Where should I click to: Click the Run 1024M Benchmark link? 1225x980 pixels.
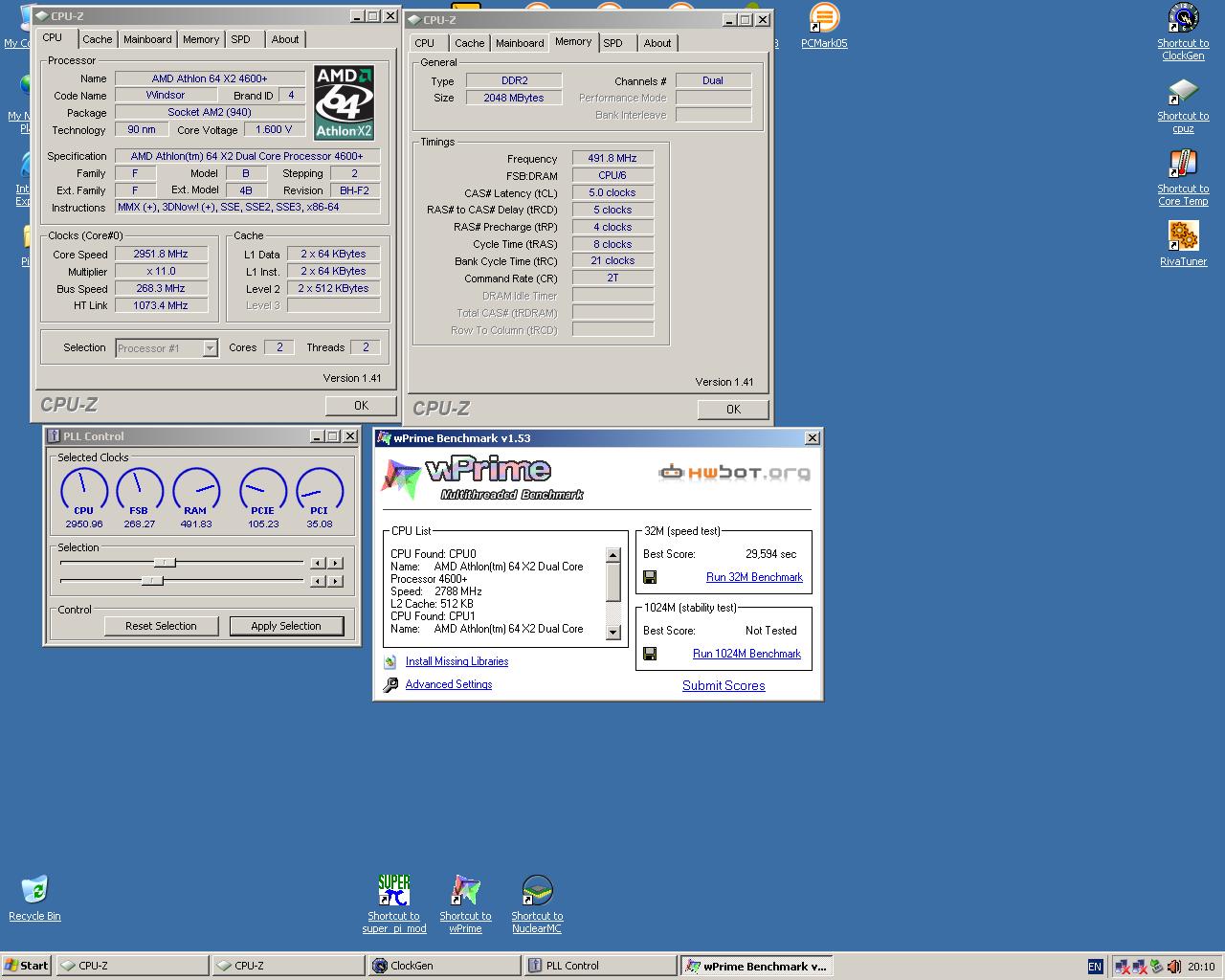click(746, 654)
